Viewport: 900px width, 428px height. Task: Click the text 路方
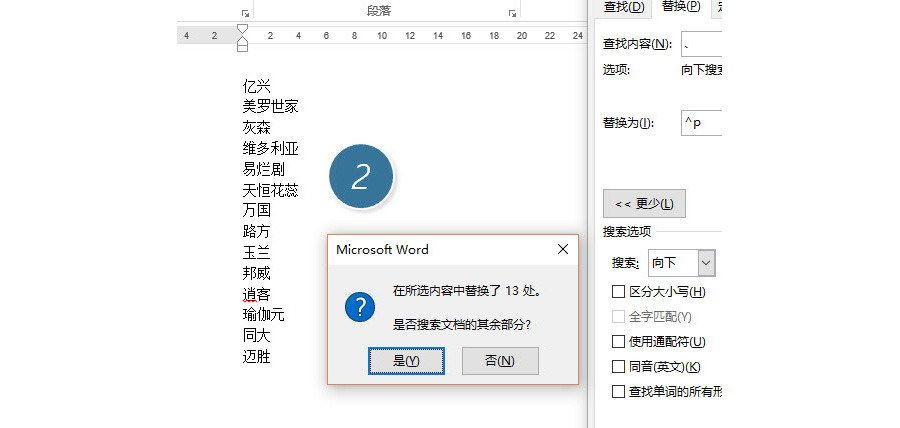pyautogui.click(x=257, y=231)
